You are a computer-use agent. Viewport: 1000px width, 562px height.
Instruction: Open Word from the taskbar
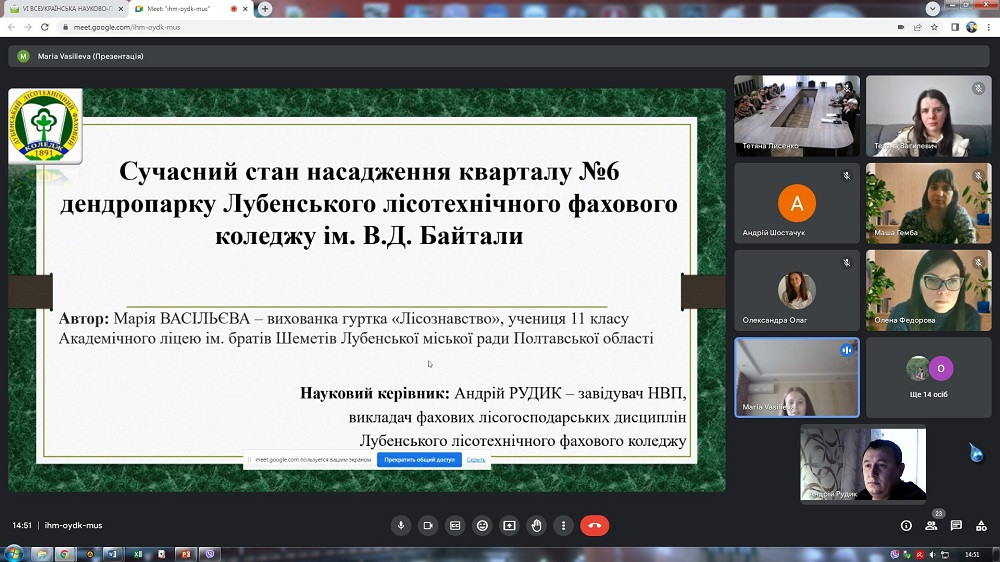point(112,554)
